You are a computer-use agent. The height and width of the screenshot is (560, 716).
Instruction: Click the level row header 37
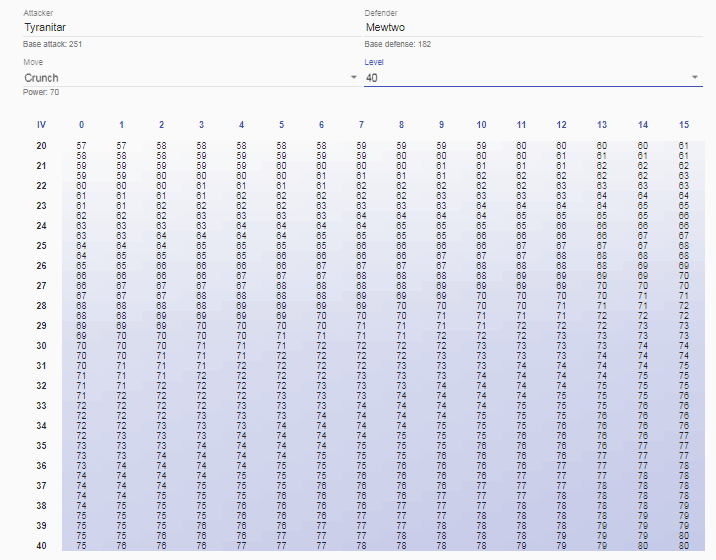coord(42,486)
